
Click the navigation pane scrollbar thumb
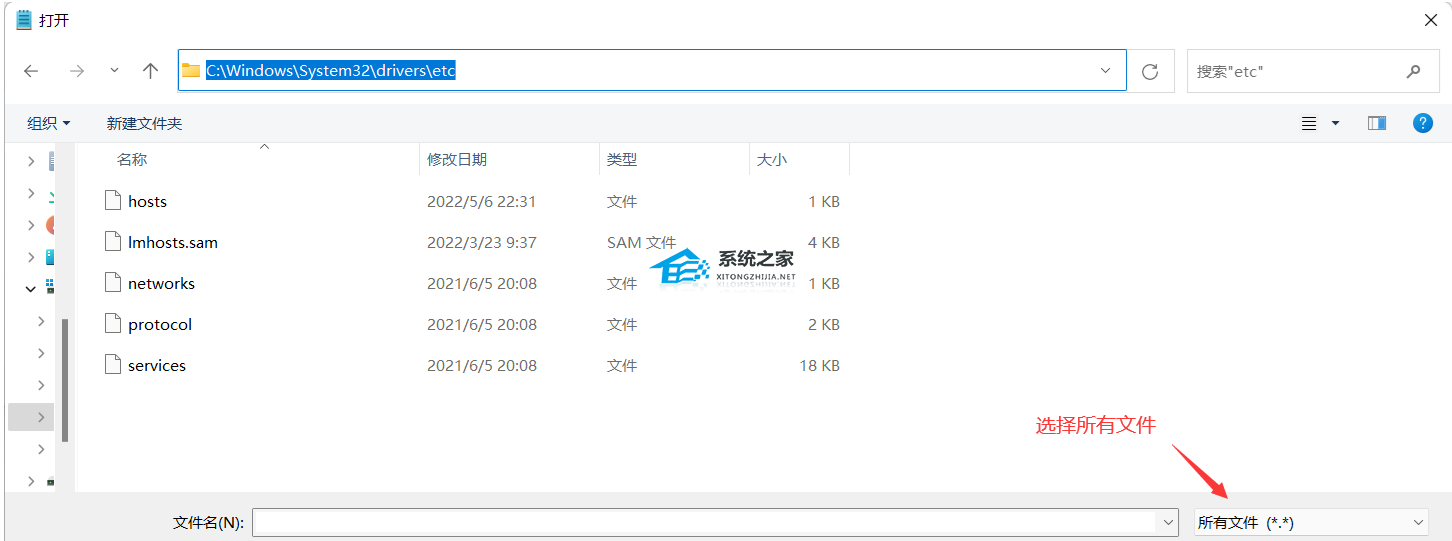pos(66,380)
